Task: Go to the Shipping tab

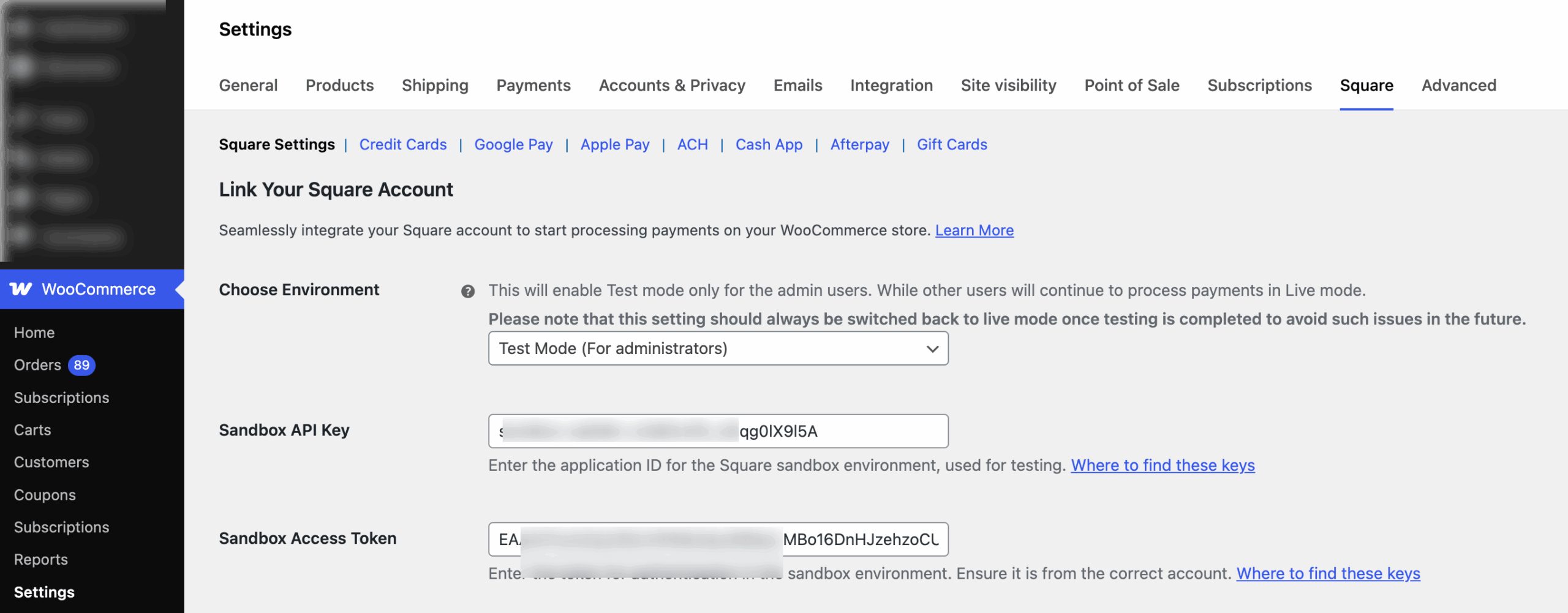Action: pyautogui.click(x=435, y=85)
